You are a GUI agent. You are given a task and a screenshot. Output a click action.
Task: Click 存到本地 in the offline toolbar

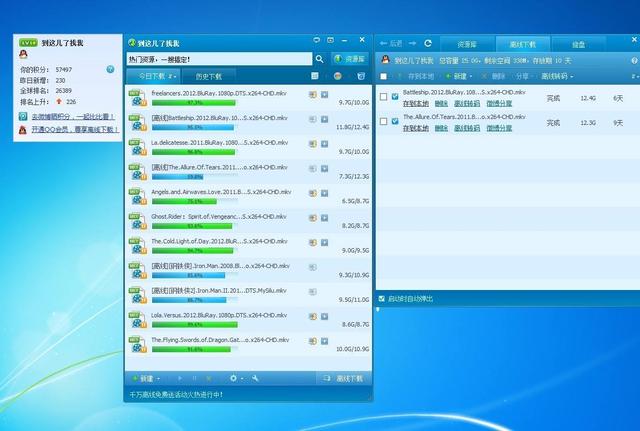[416, 76]
